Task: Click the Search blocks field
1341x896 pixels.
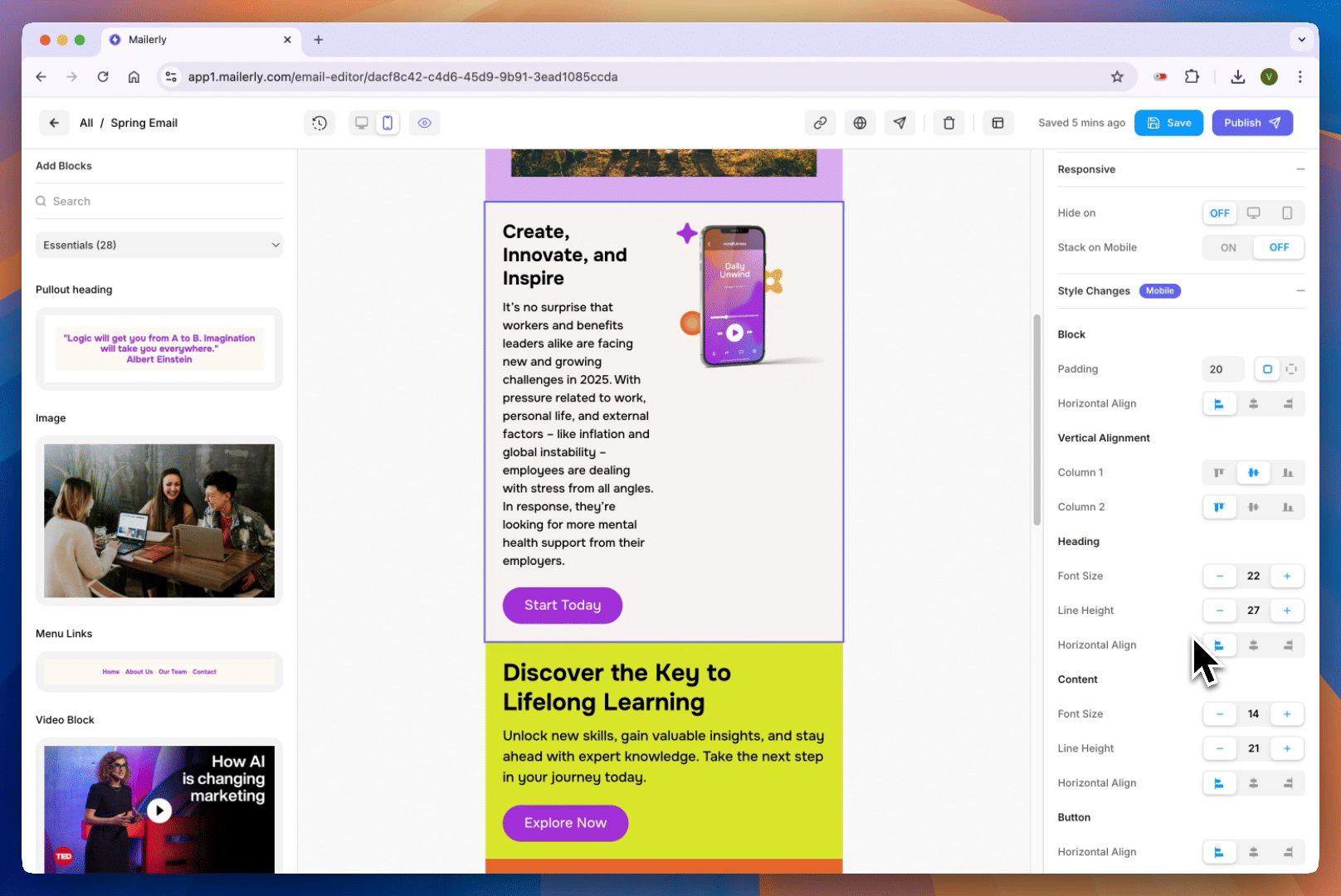Action: tap(159, 202)
